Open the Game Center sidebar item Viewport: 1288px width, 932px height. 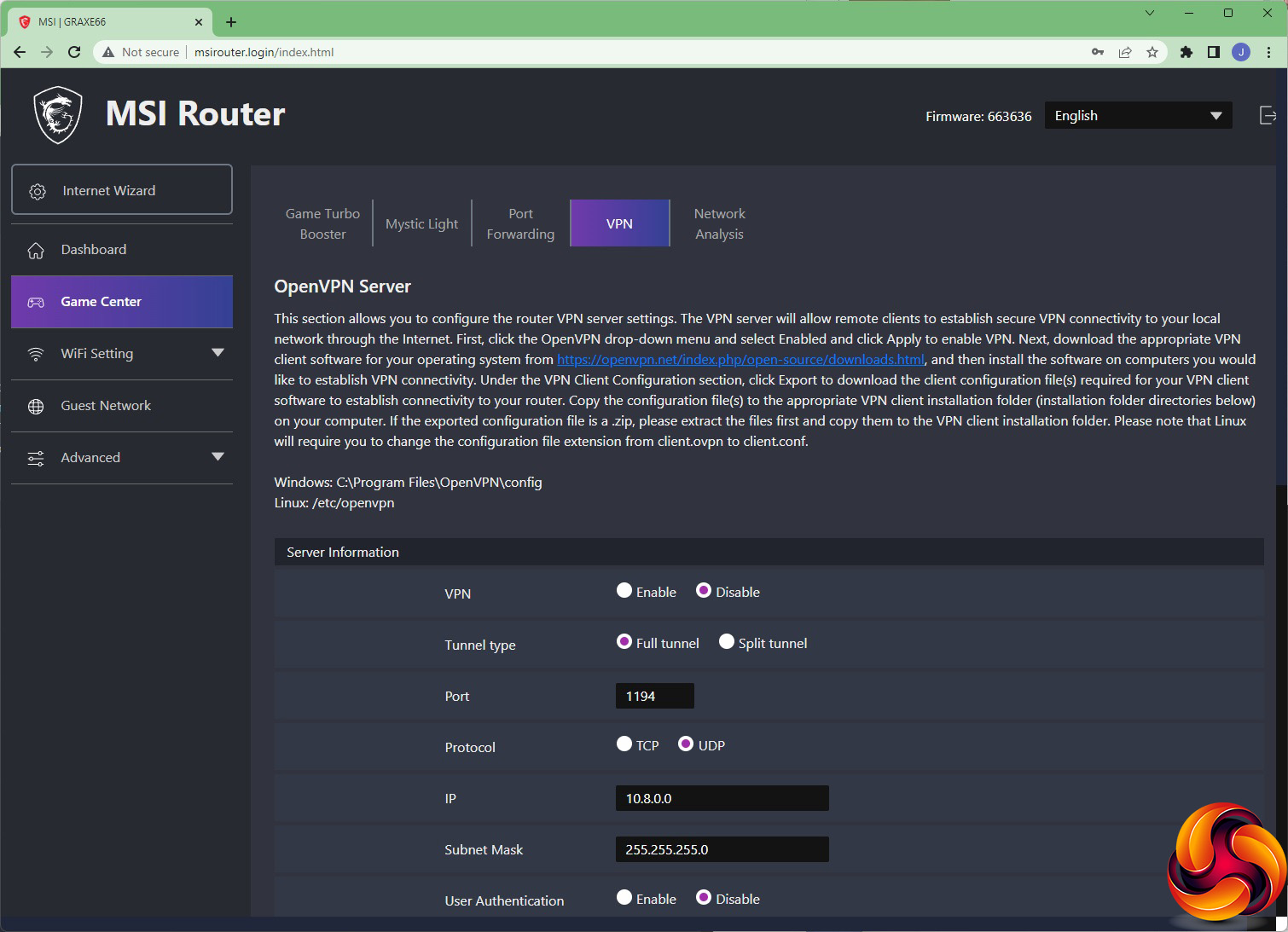tap(122, 302)
